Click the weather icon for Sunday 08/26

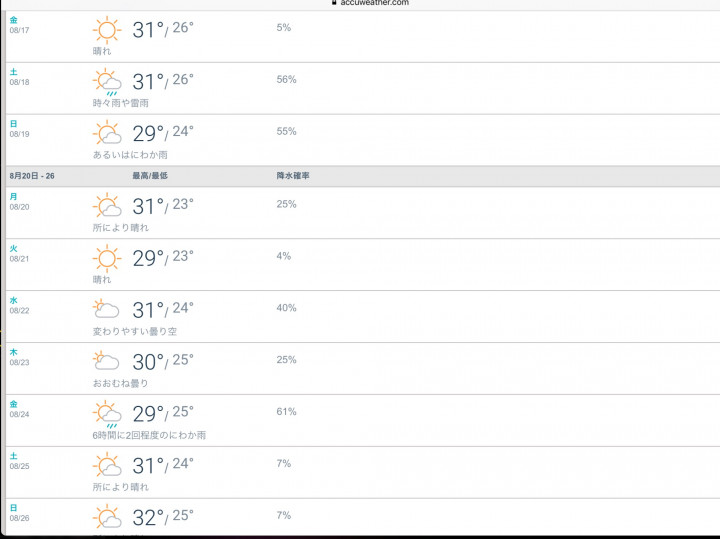pos(107,517)
